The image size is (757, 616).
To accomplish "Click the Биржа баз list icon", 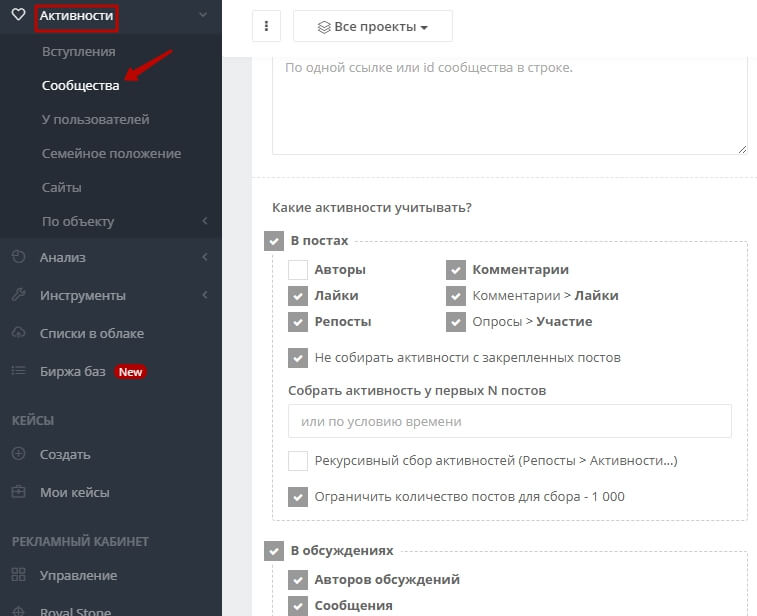I will pos(18,371).
